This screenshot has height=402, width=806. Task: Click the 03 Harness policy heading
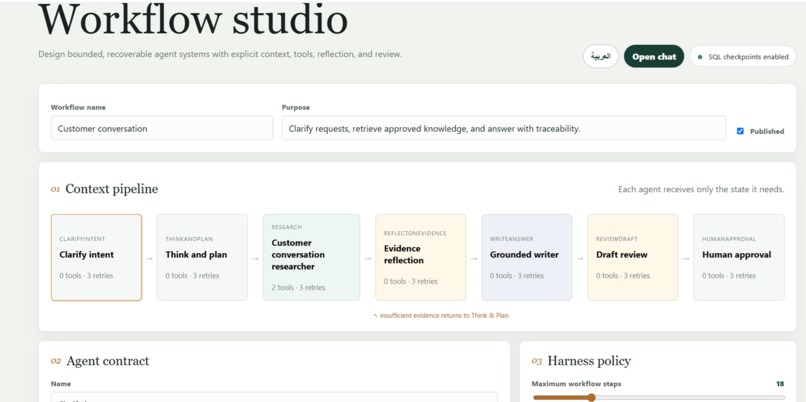click(x=581, y=361)
